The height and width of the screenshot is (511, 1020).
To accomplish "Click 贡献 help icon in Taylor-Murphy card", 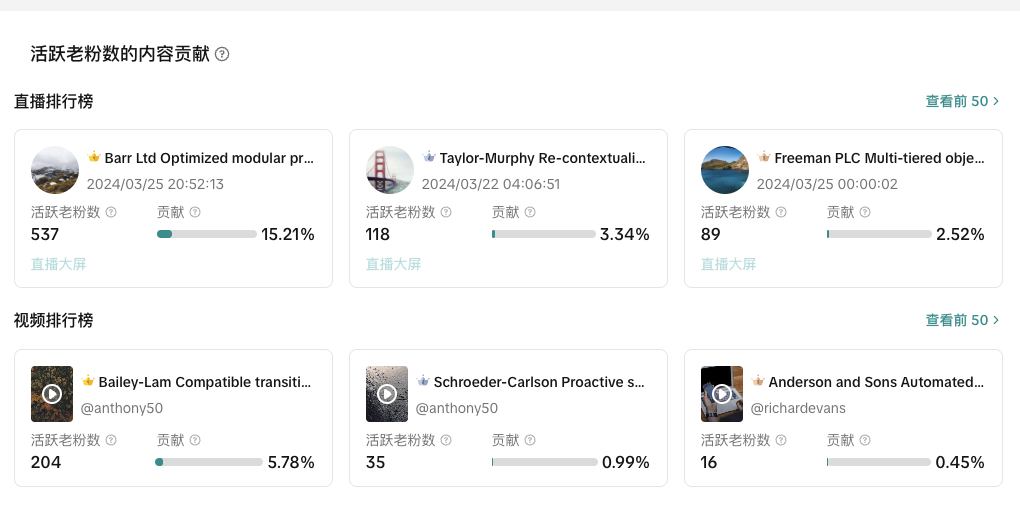I will [x=530, y=212].
